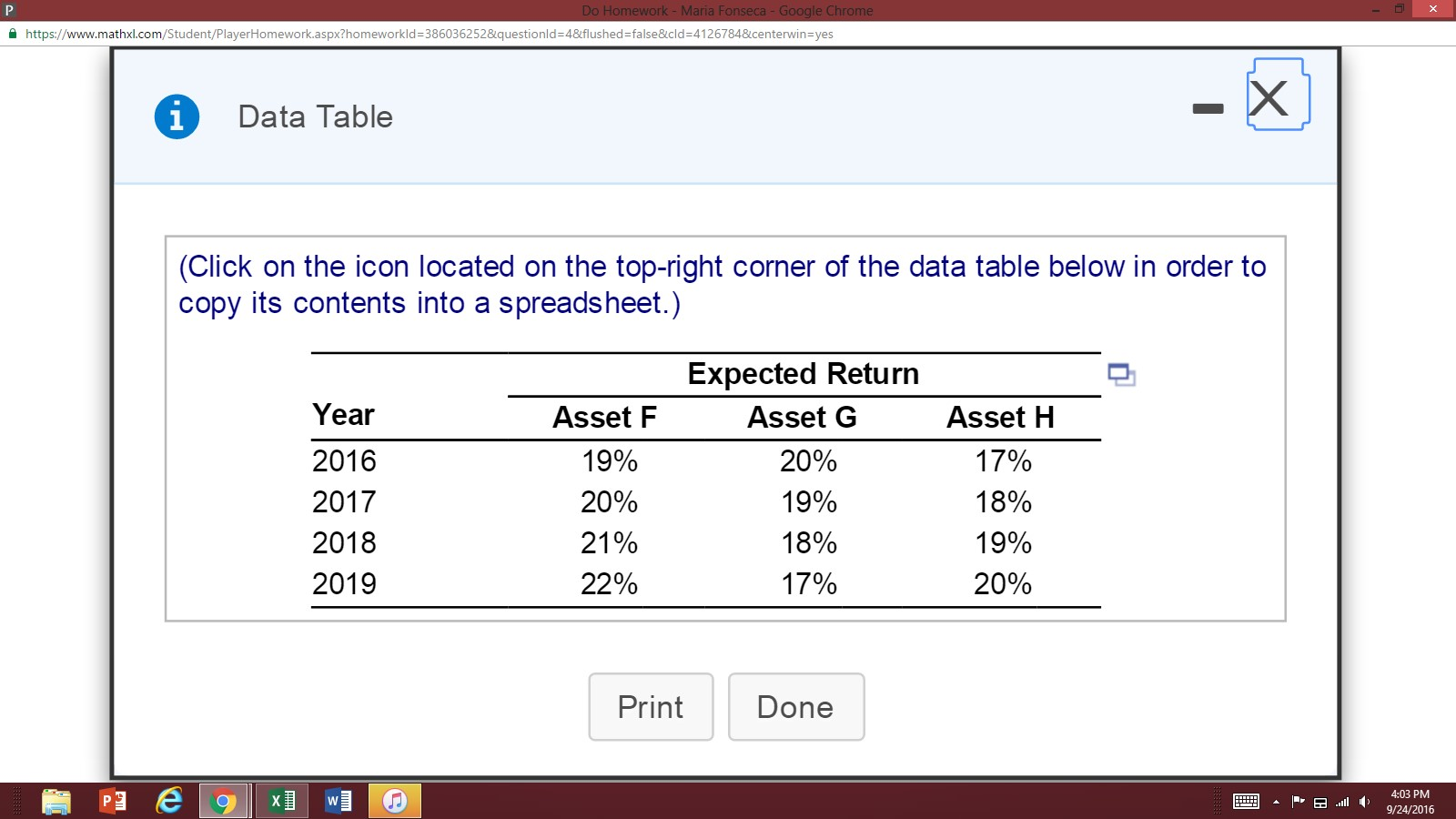
Task: Click the Done button
Action: 796,707
